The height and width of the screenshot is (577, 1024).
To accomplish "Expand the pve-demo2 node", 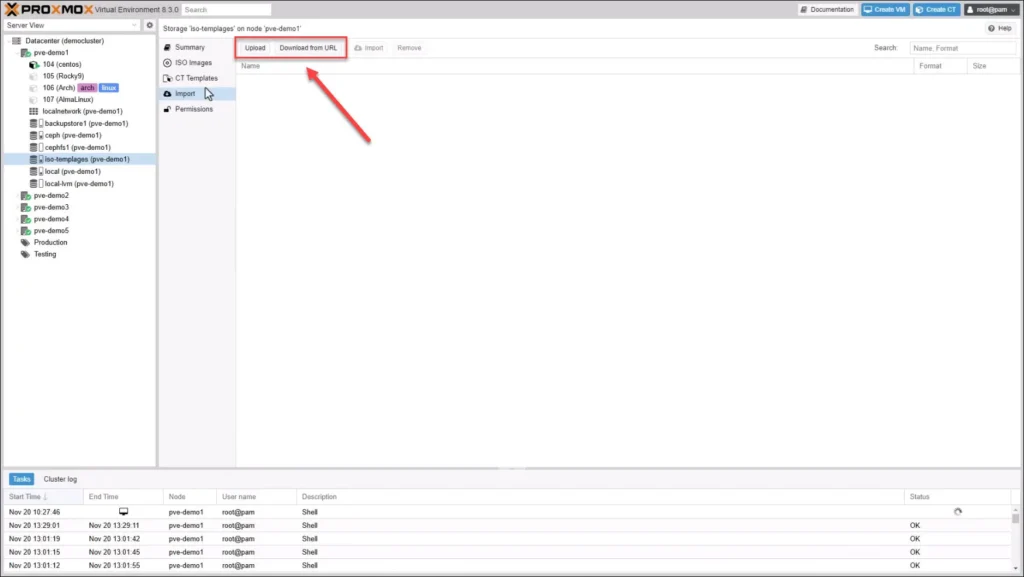I will tap(15, 195).
